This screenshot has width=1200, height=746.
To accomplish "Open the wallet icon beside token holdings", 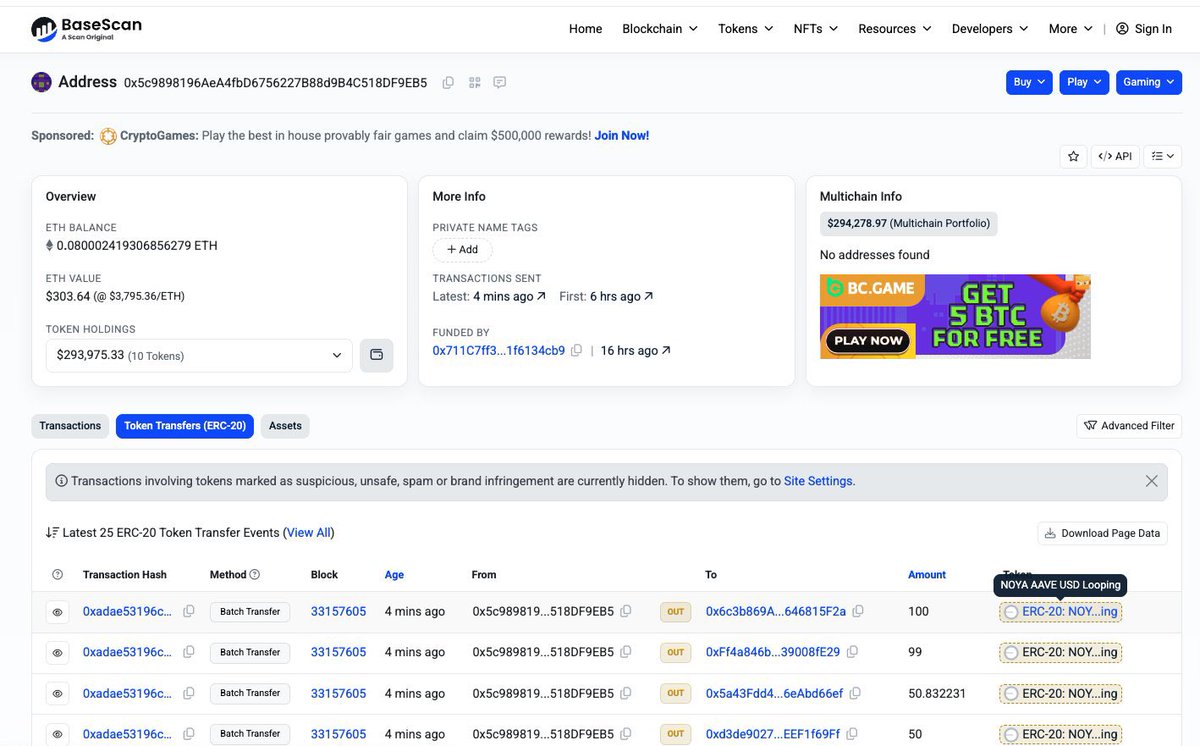I will point(377,355).
